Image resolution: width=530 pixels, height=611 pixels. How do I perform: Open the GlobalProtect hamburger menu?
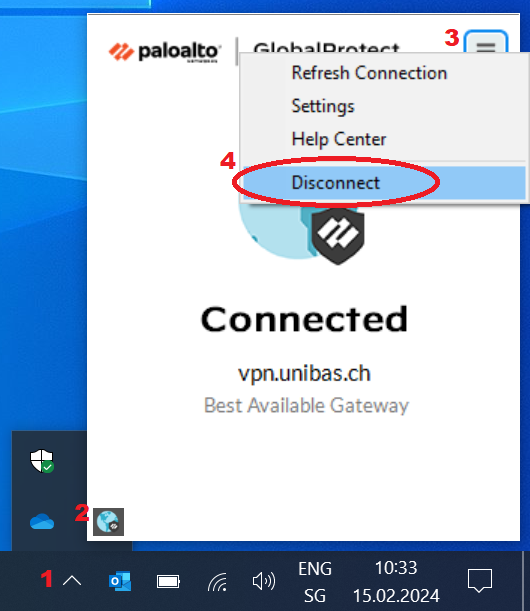coord(486,42)
